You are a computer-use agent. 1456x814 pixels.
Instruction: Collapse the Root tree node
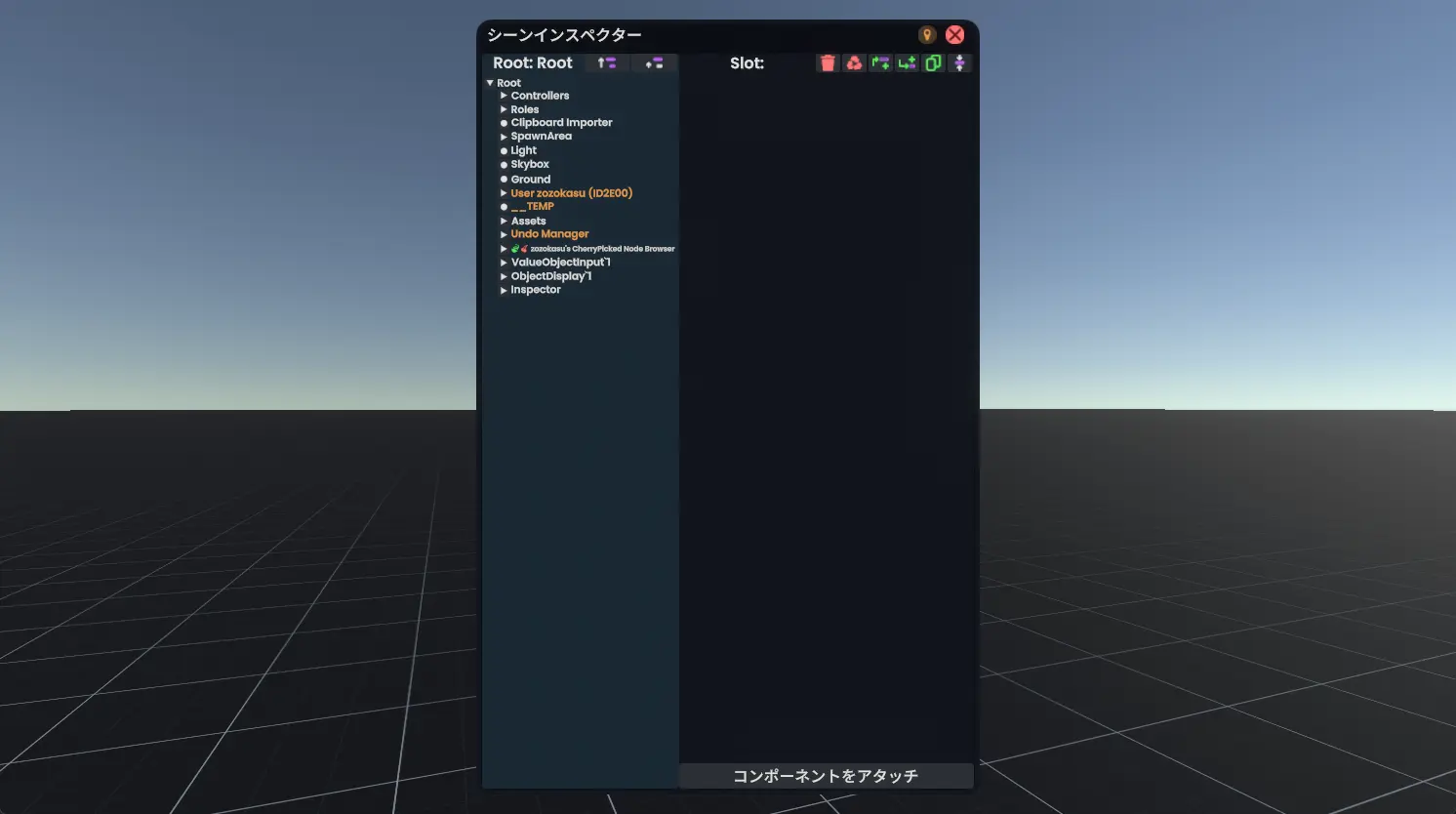490,83
